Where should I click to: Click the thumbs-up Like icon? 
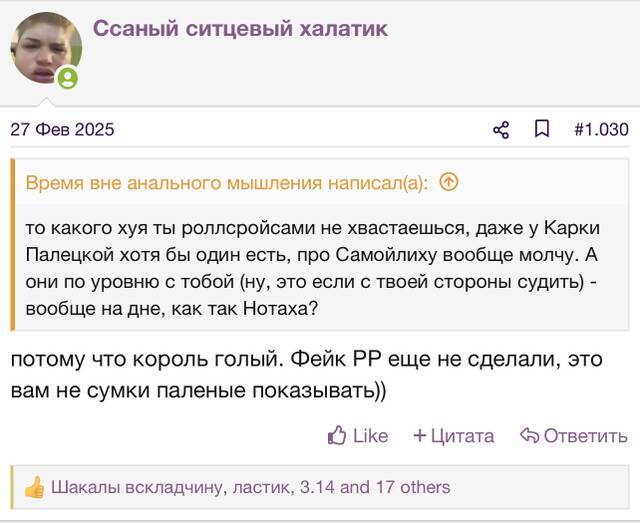337,435
